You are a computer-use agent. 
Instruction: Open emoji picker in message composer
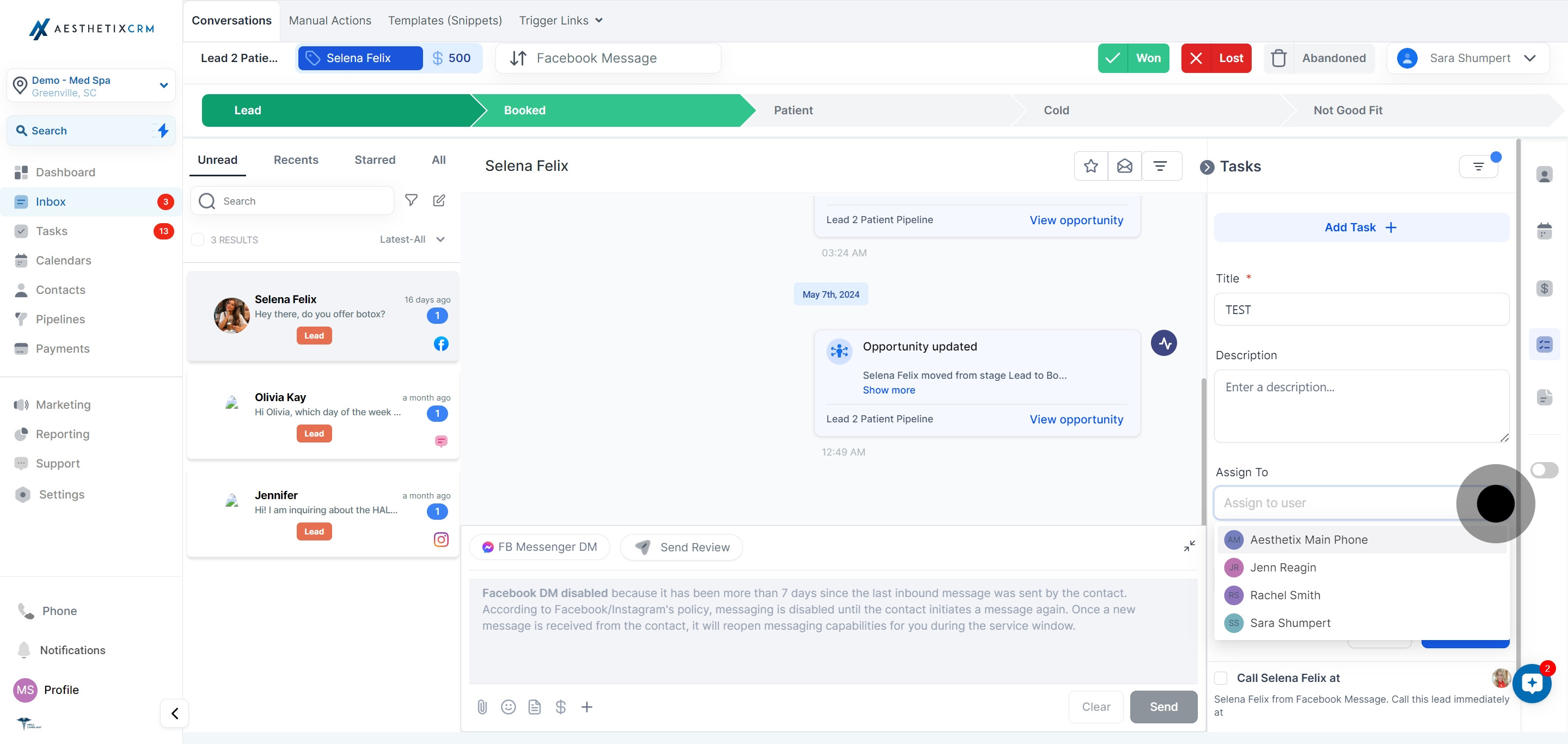click(509, 707)
